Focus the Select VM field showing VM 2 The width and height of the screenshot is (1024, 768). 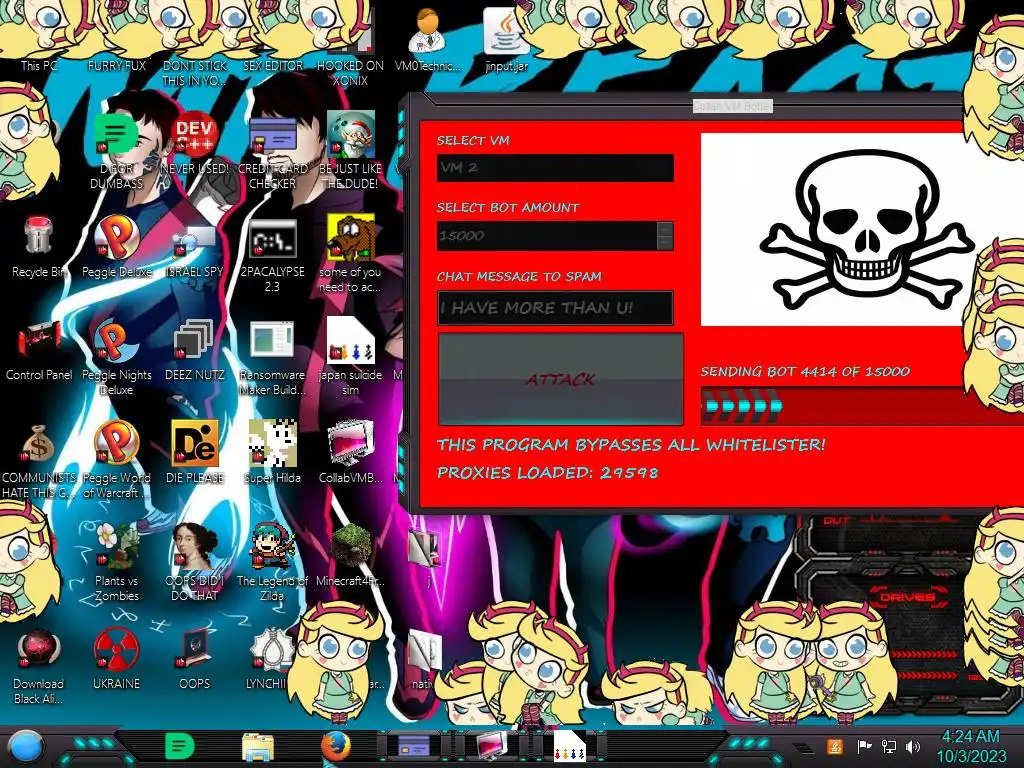click(x=555, y=168)
